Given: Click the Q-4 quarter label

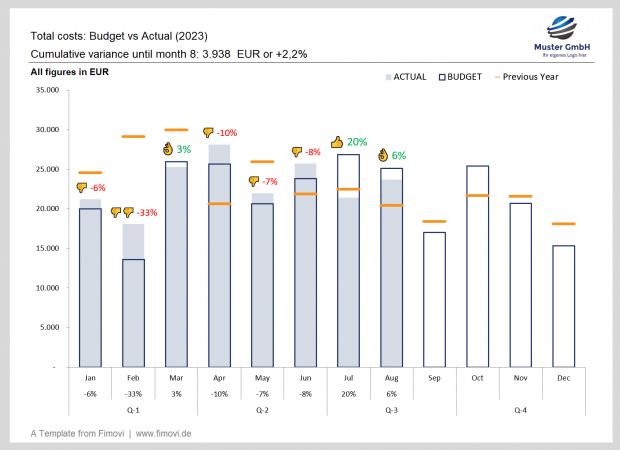Looking at the screenshot, I should pyautogui.click(x=519, y=409).
